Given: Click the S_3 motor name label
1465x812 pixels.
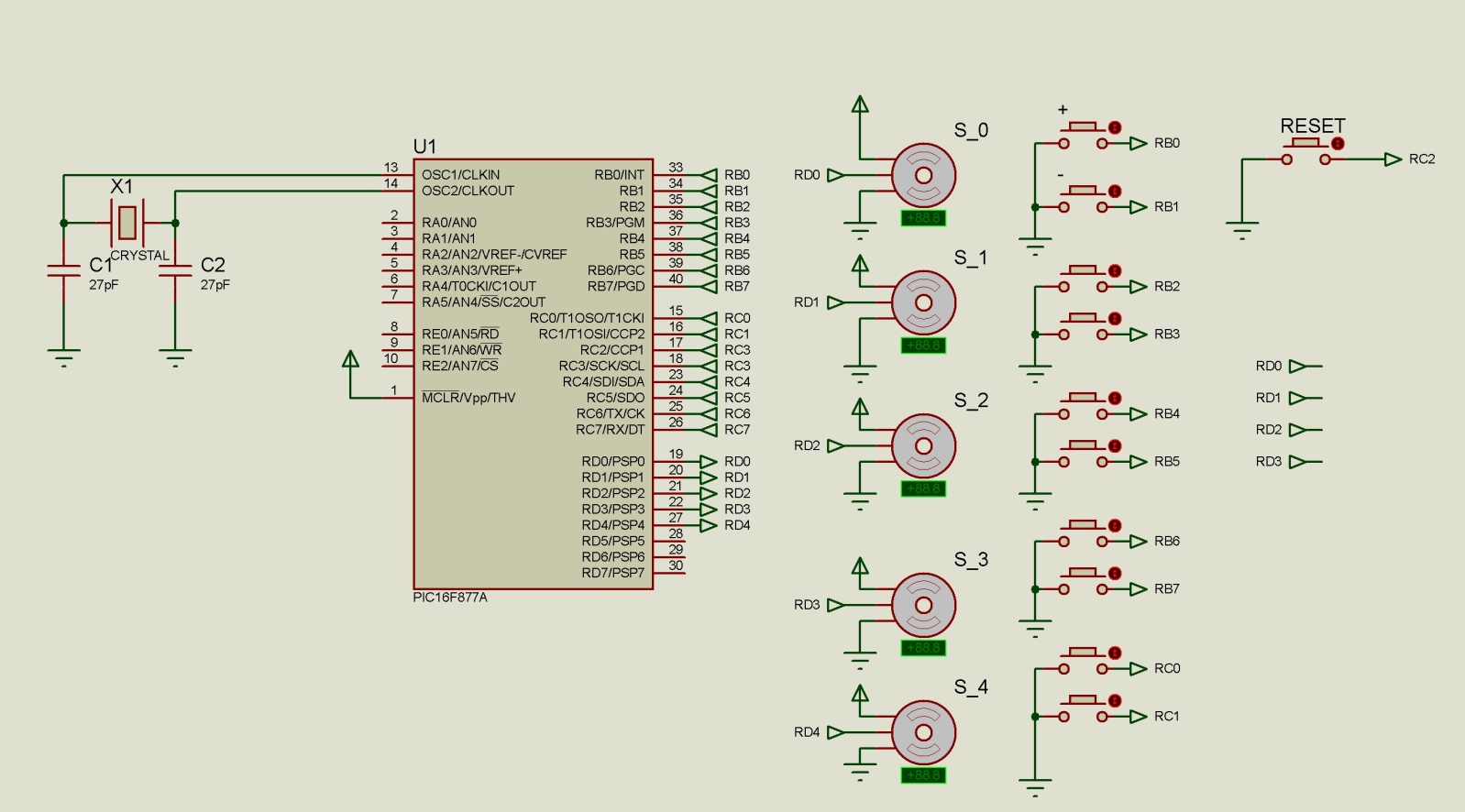Looking at the screenshot, I should (x=971, y=560).
